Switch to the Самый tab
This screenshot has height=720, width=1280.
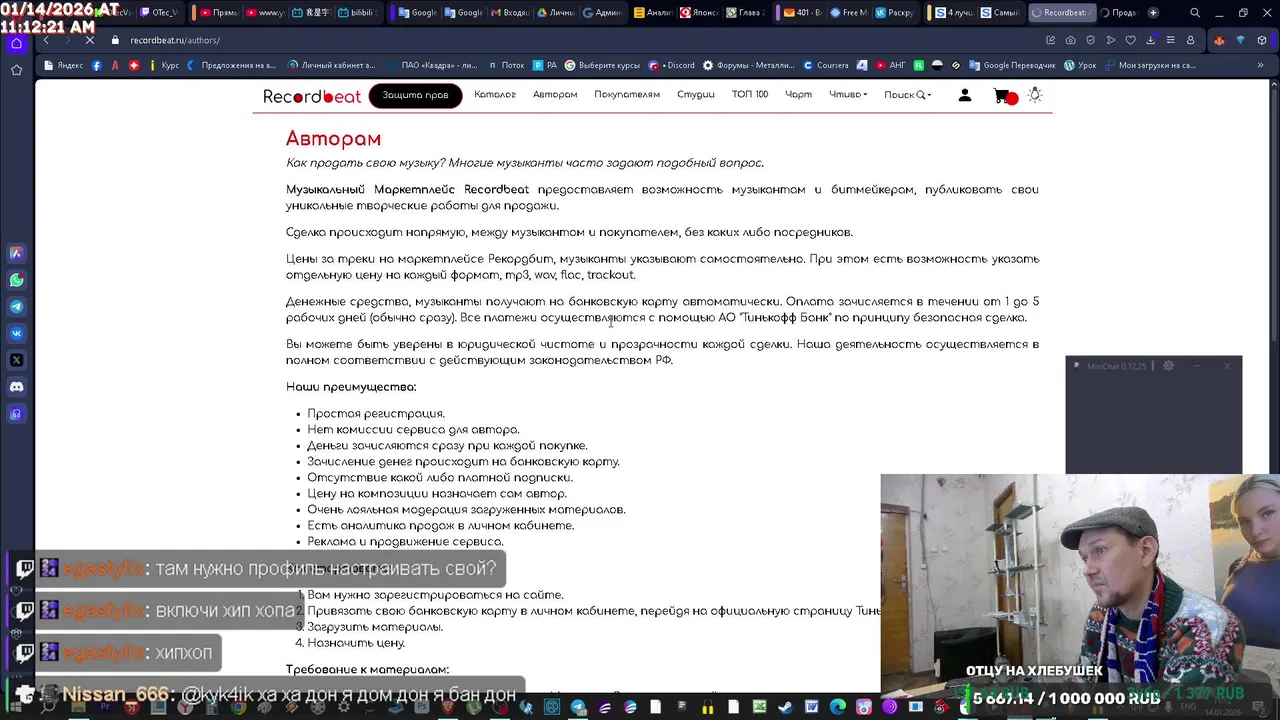coord(1000,13)
